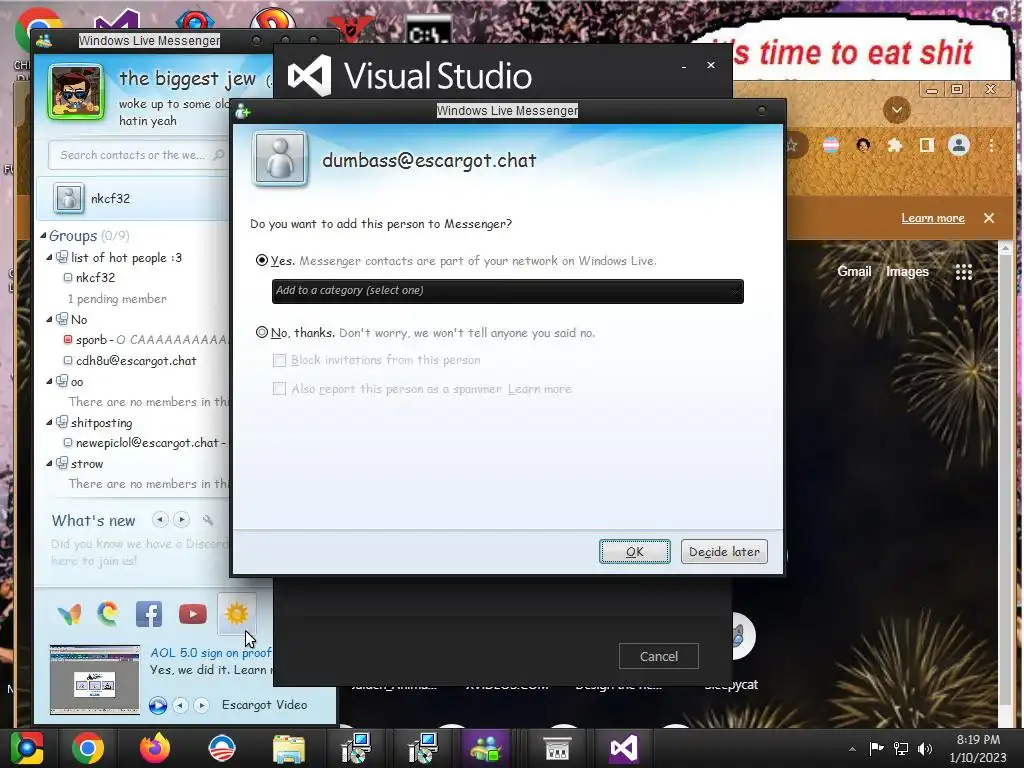1024x768 pixels.
Task: Click the YouTube icon in Messenger
Action: click(193, 614)
